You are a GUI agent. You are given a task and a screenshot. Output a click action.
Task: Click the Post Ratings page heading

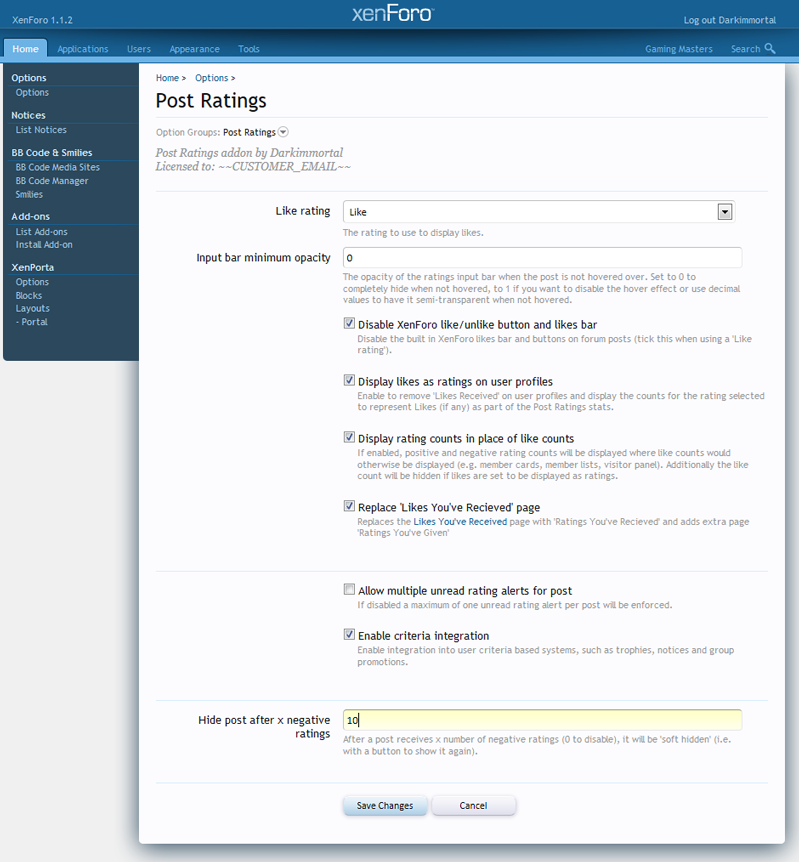[x=211, y=101]
